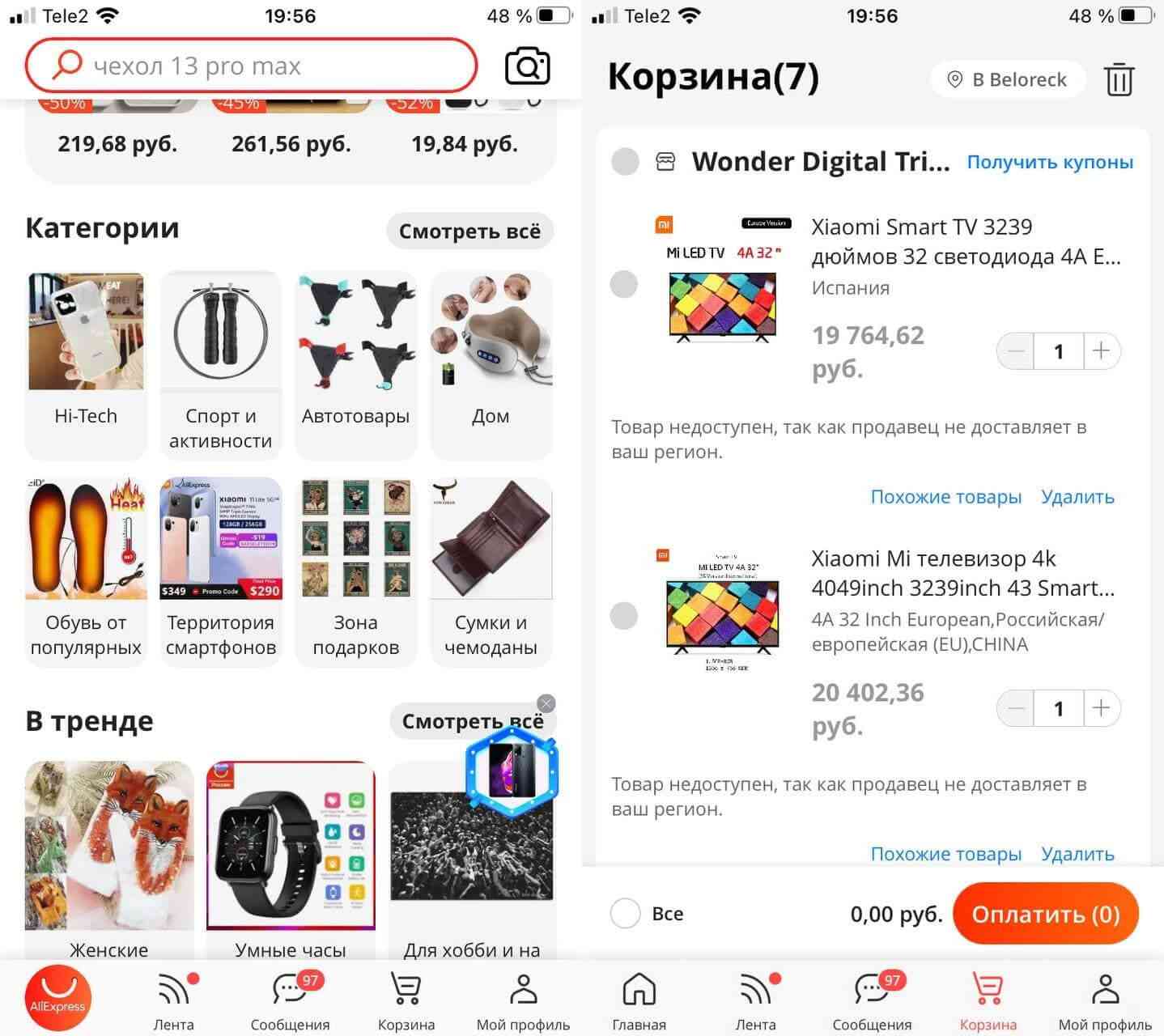Open Получить купоны link
The image size is (1164, 1036).
[x=1050, y=162]
